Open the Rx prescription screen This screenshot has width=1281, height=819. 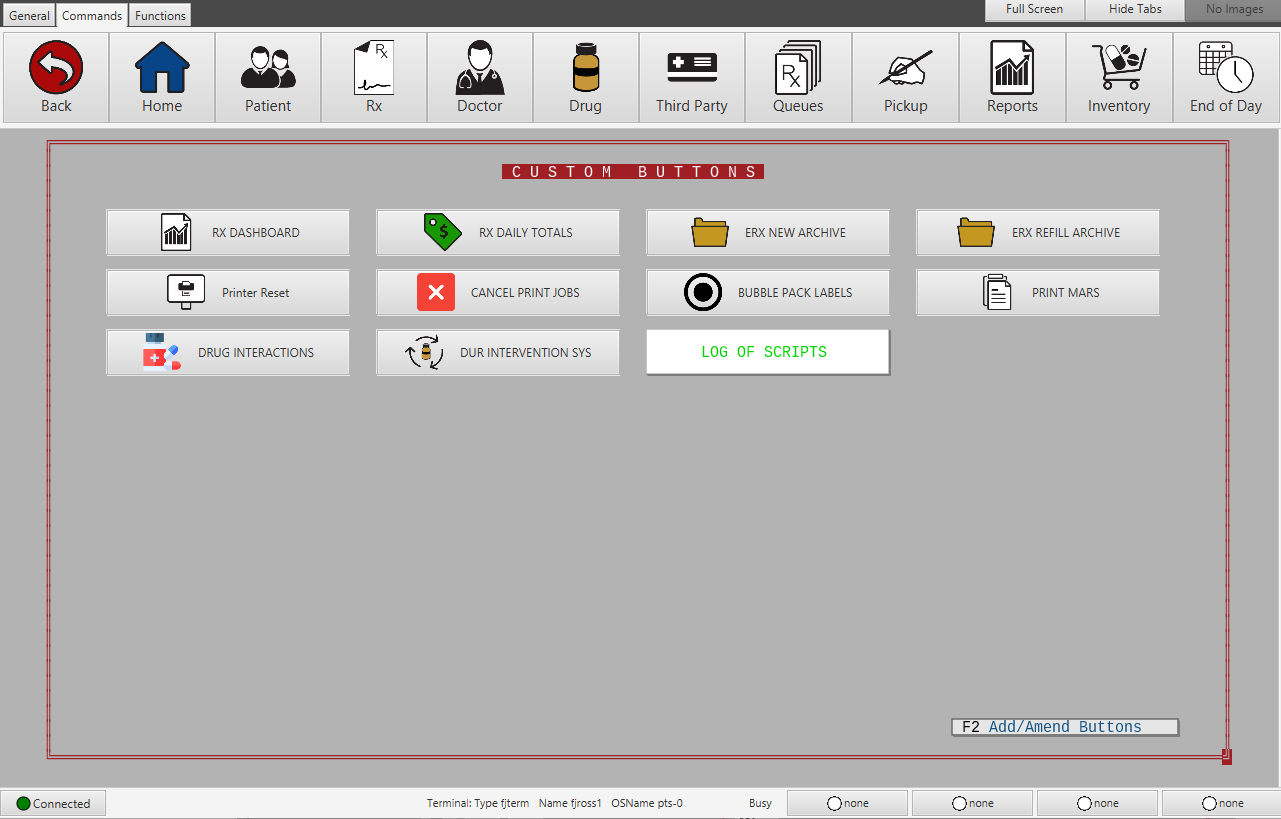pyautogui.click(x=374, y=77)
